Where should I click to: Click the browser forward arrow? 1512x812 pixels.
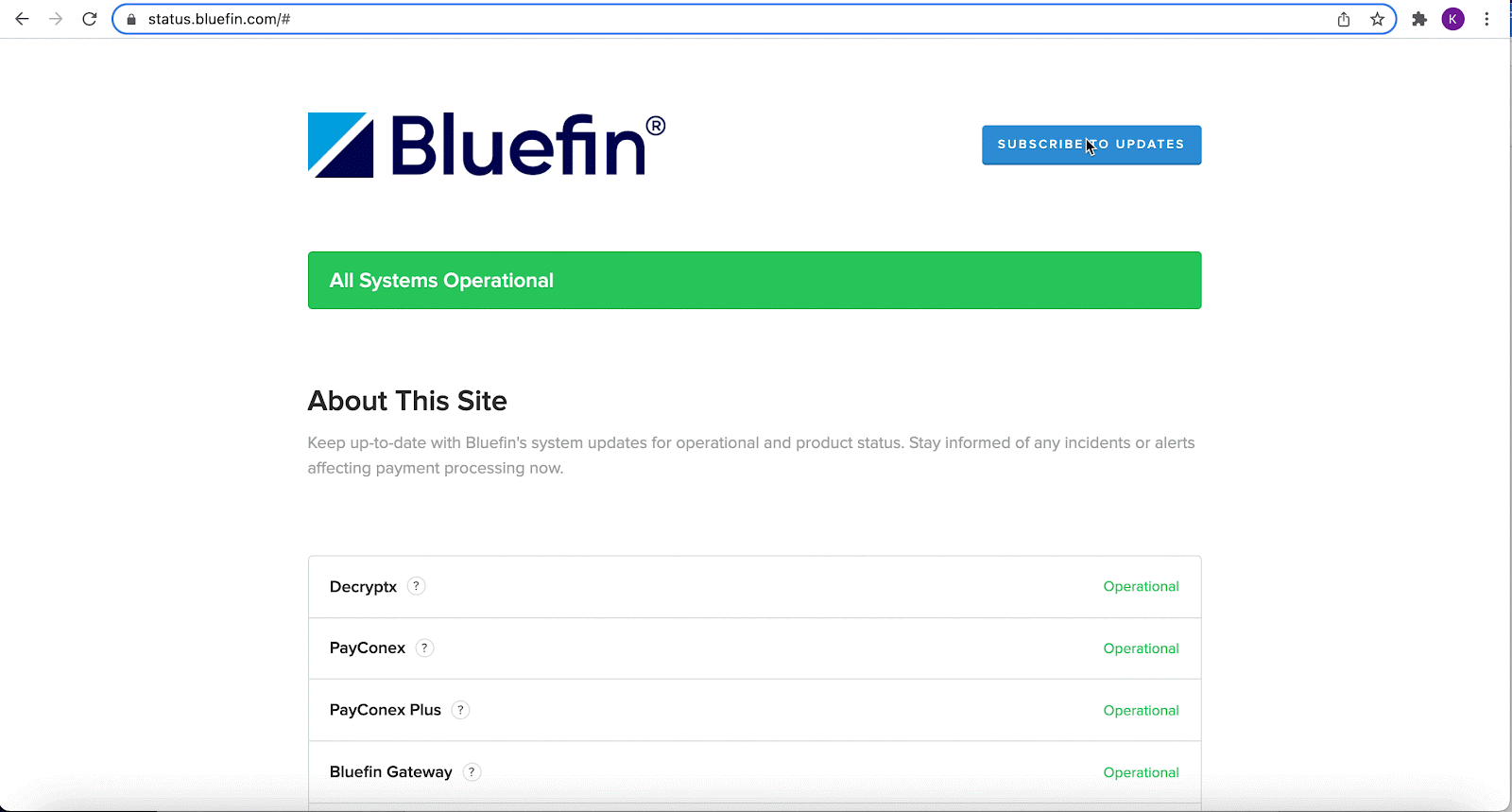(56, 19)
